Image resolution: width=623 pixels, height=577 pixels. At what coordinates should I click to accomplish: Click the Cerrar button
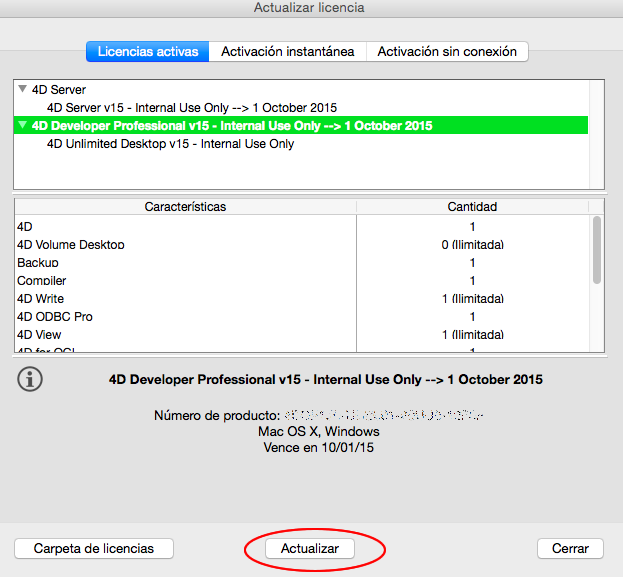[x=570, y=548]
